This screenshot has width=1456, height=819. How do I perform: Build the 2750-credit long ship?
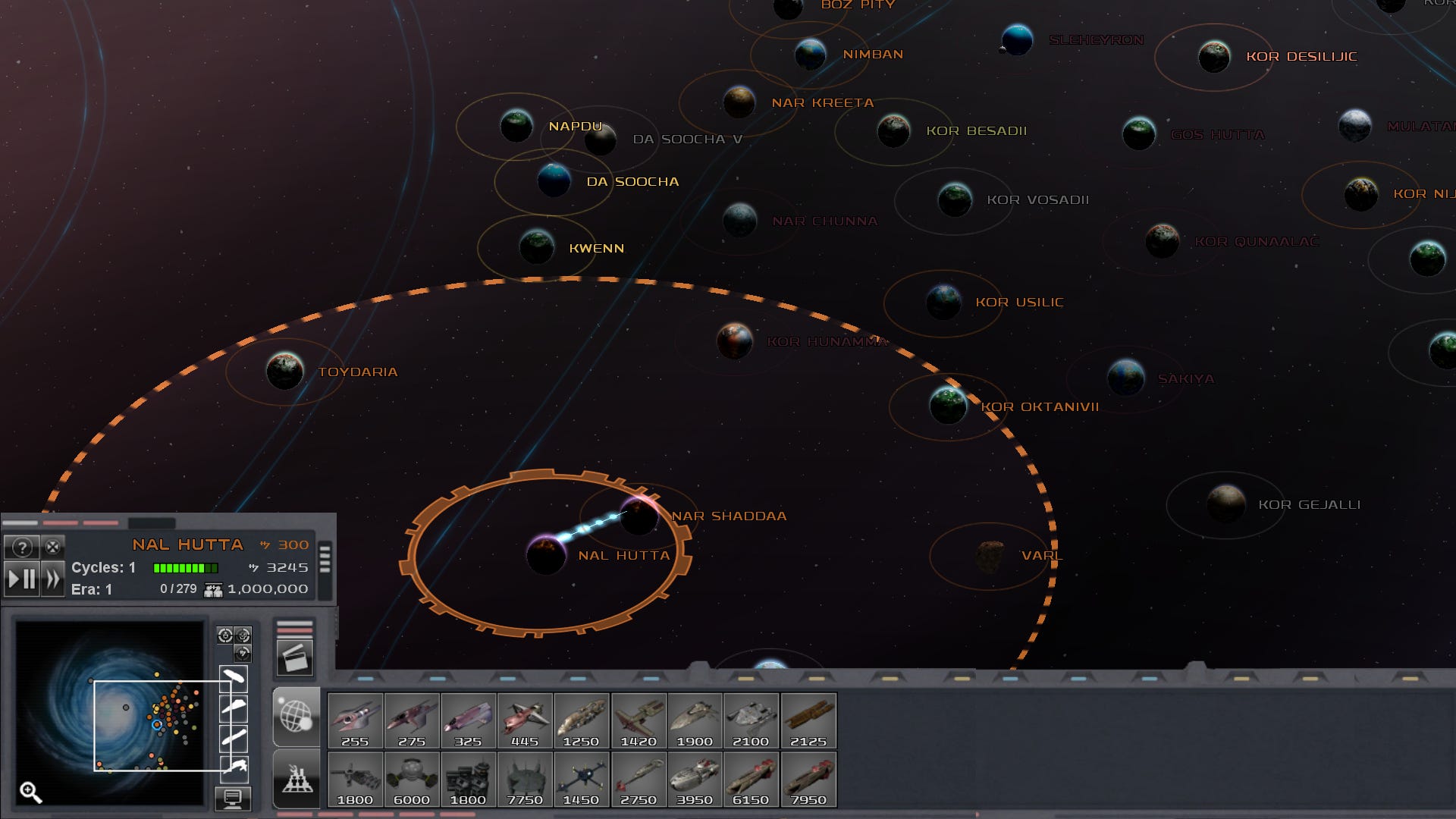click(639, 779)
